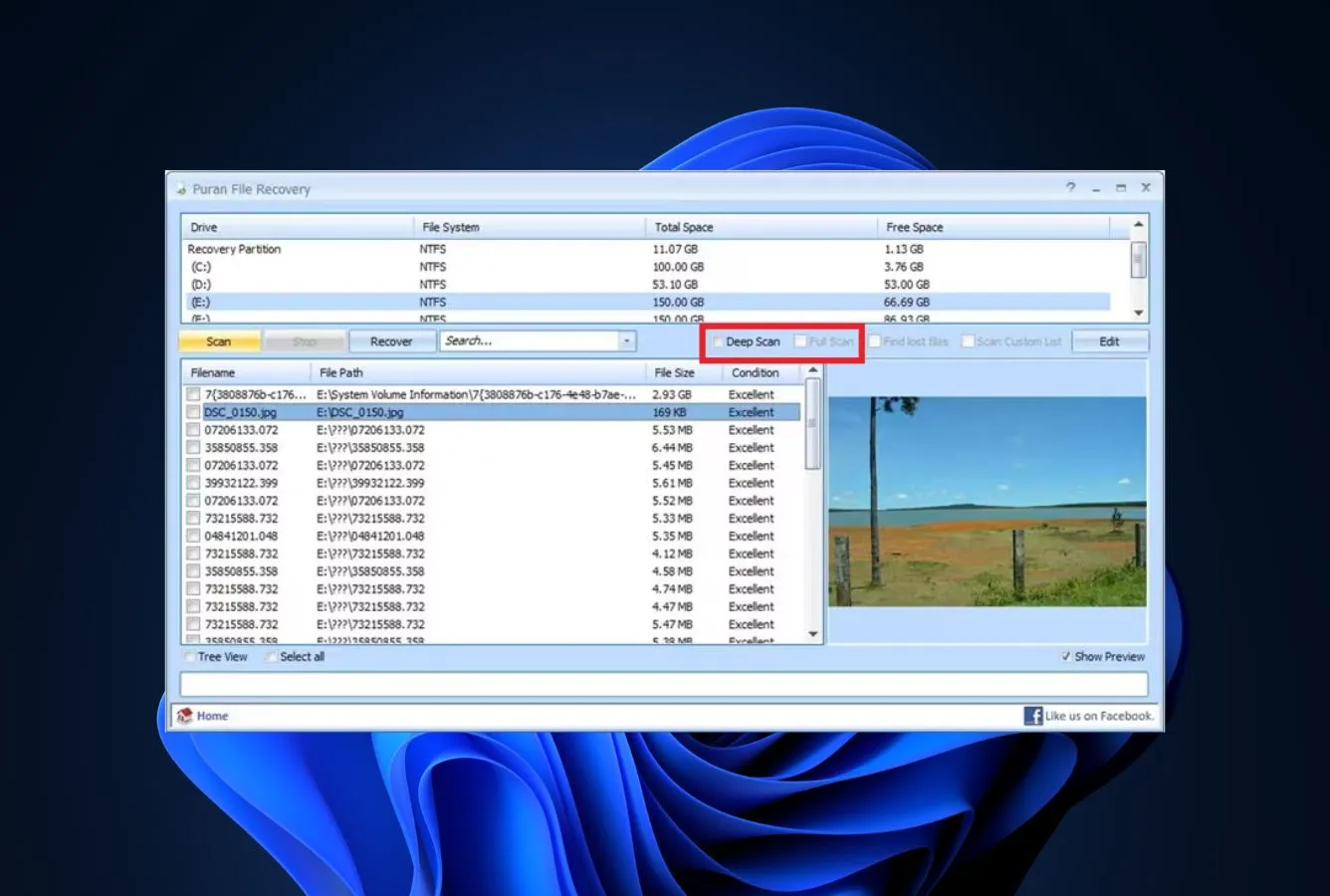Viewport: 1330px width, 896px height.
Task: Click the empty status field above Home
Action: (664, 684)
